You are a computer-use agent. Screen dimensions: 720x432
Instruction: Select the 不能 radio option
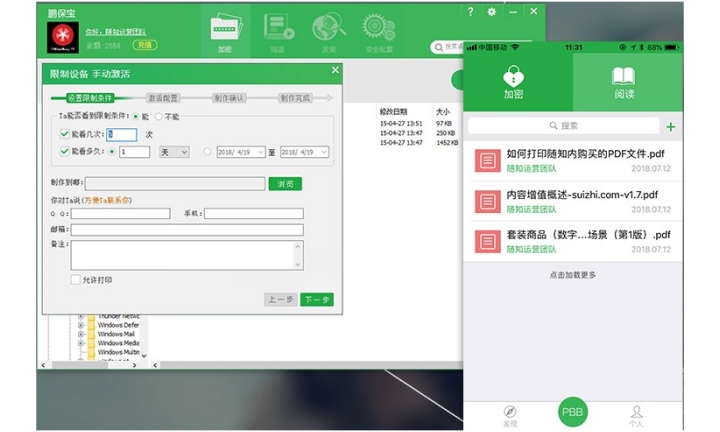[x=159, y=117]
